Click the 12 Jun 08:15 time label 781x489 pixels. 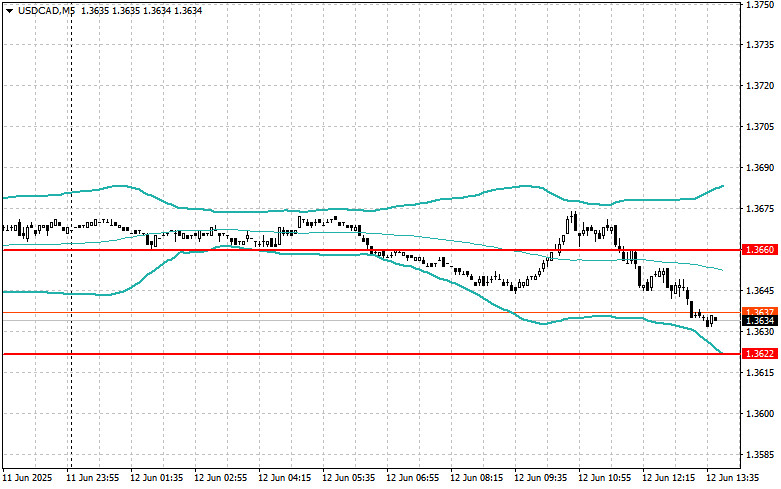pos(477,478)
